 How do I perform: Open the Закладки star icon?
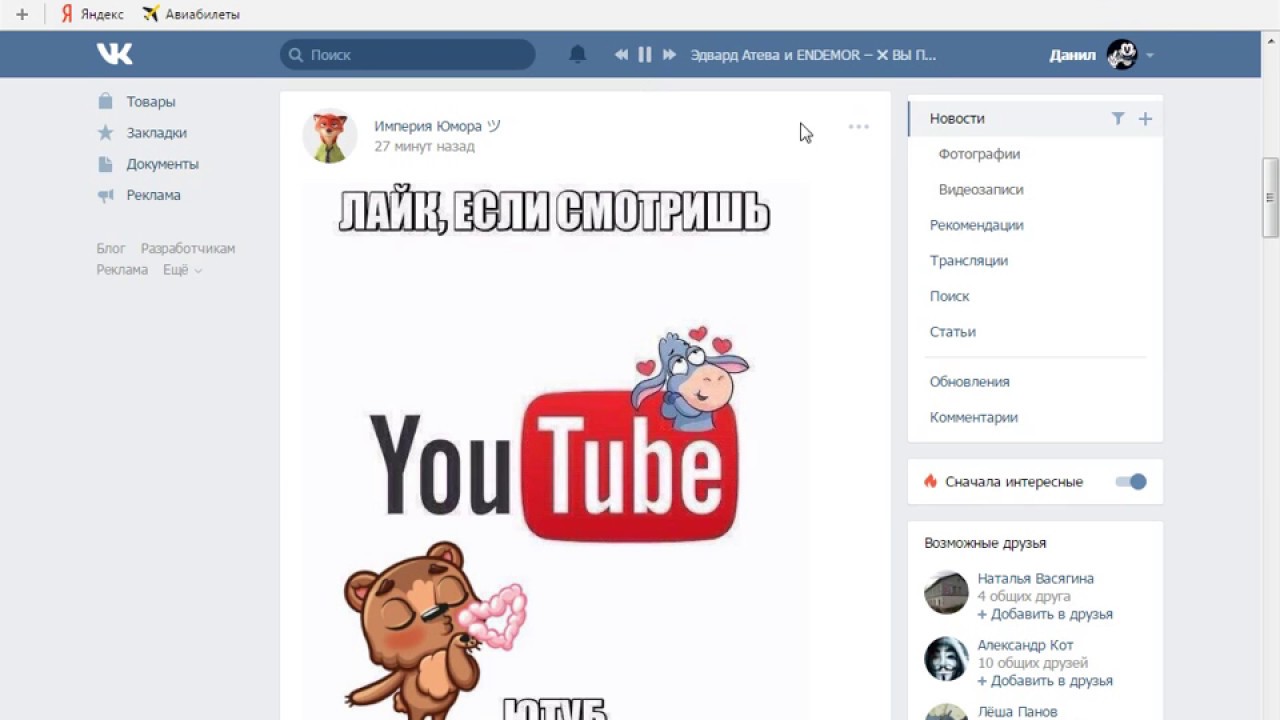[x=105, y=132]
